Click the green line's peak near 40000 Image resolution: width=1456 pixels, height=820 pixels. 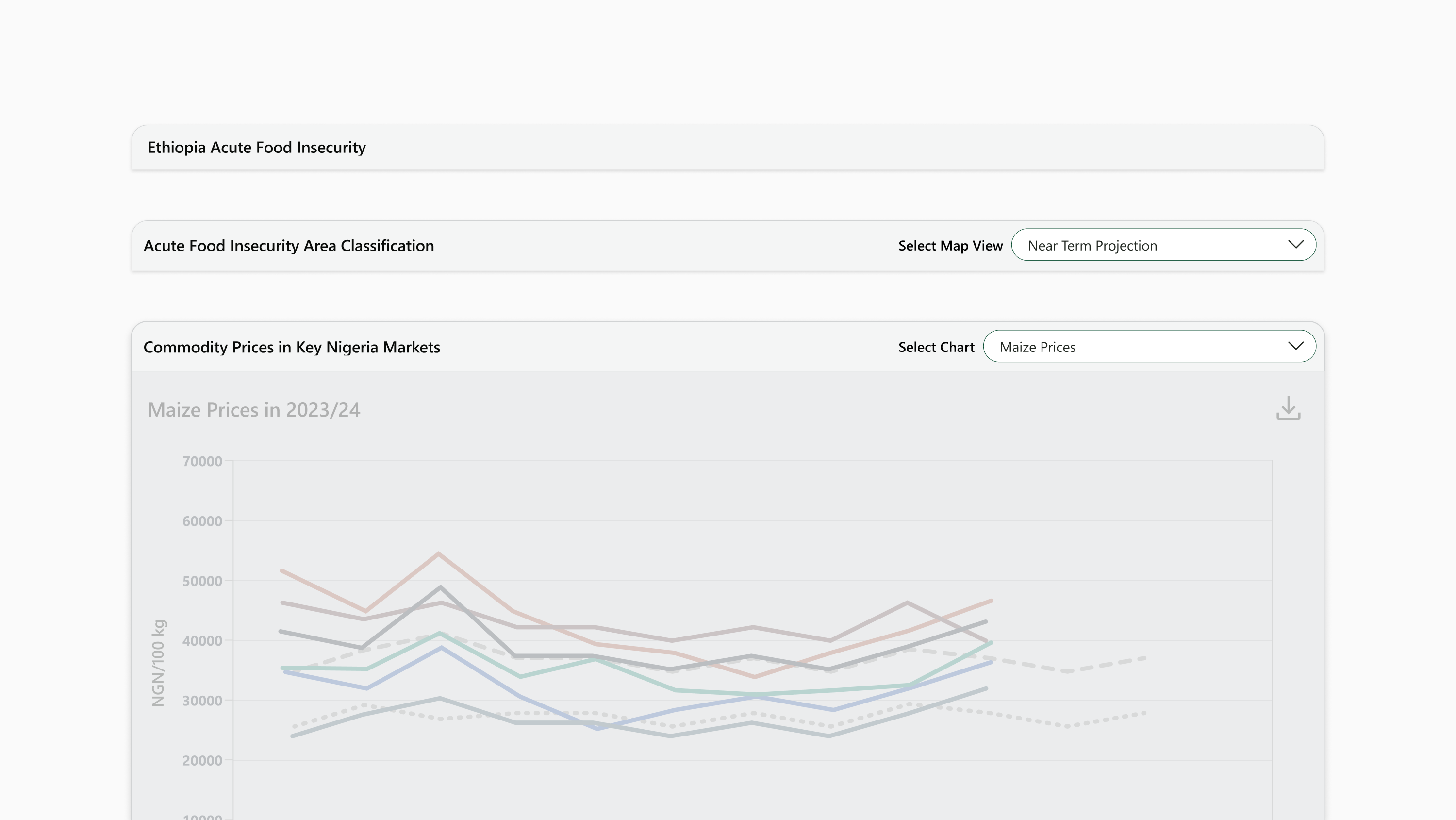[x=440, y=634]
